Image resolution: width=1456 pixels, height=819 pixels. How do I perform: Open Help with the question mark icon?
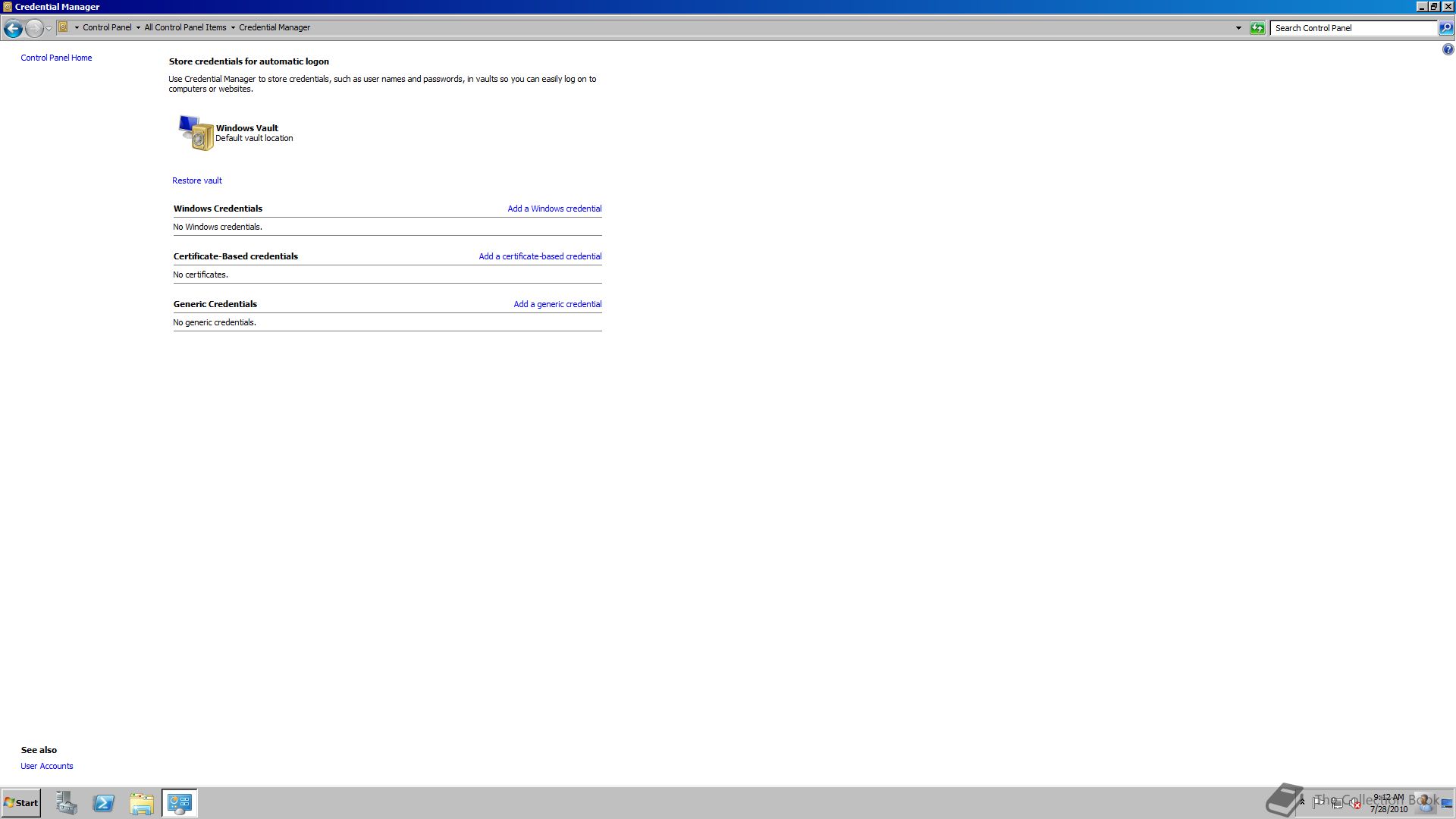click(x=1448, y=50)
